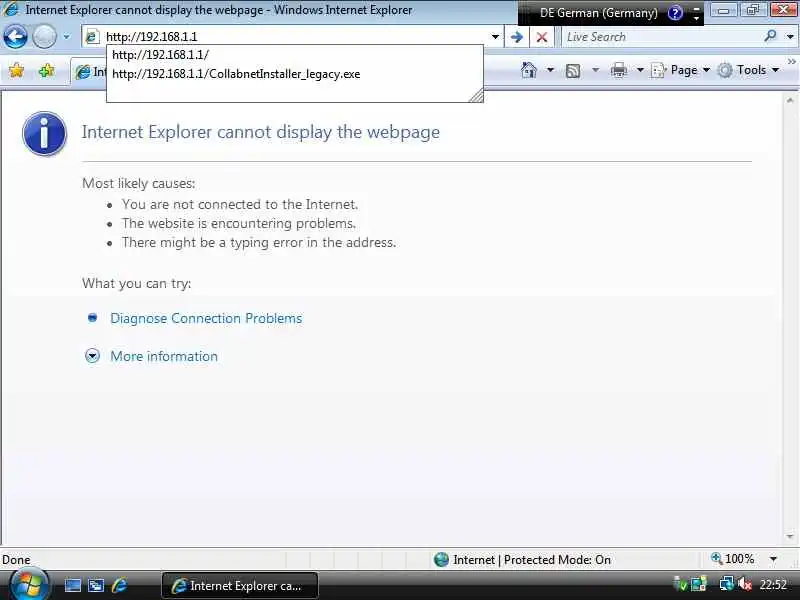Open the Print options dropdown arrow
This screenshot has height=600, width=800.
click(x=640, y=70)
